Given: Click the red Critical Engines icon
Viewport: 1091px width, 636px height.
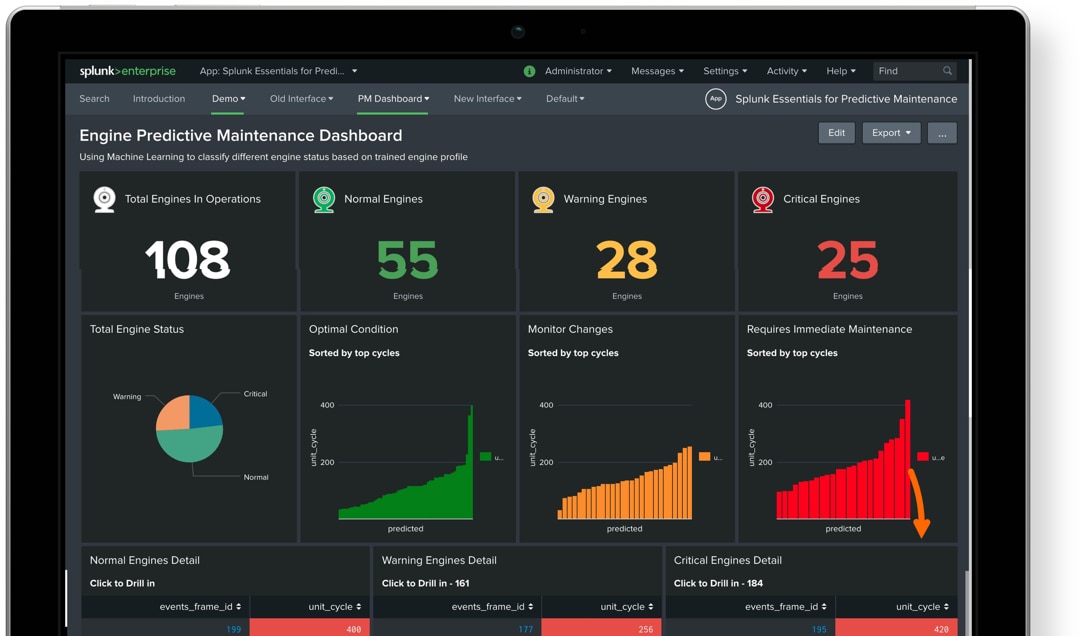Looking at the screenshot, I should click(763, 199).
